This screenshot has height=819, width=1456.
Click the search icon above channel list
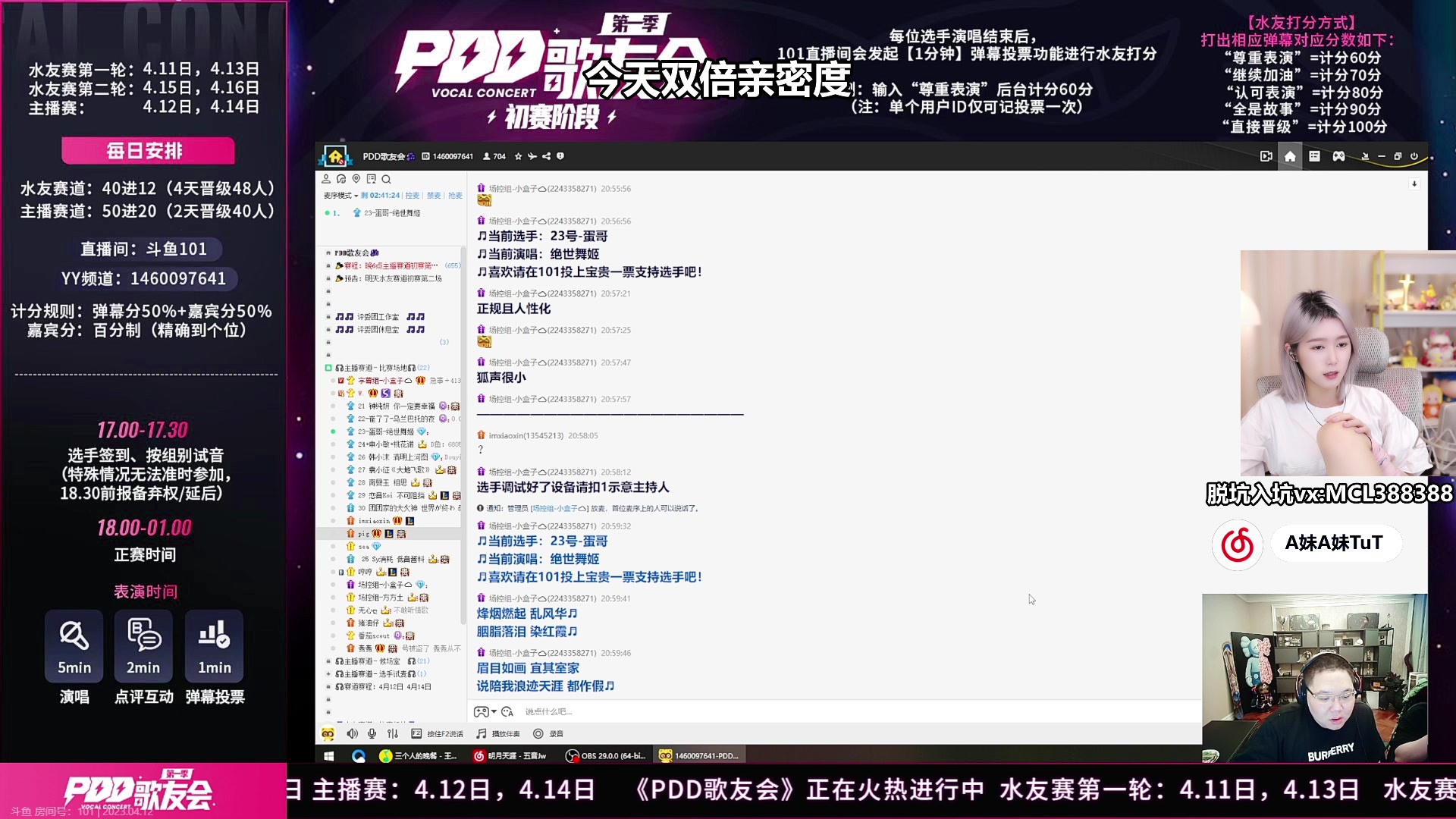click(x=386, y=179)
